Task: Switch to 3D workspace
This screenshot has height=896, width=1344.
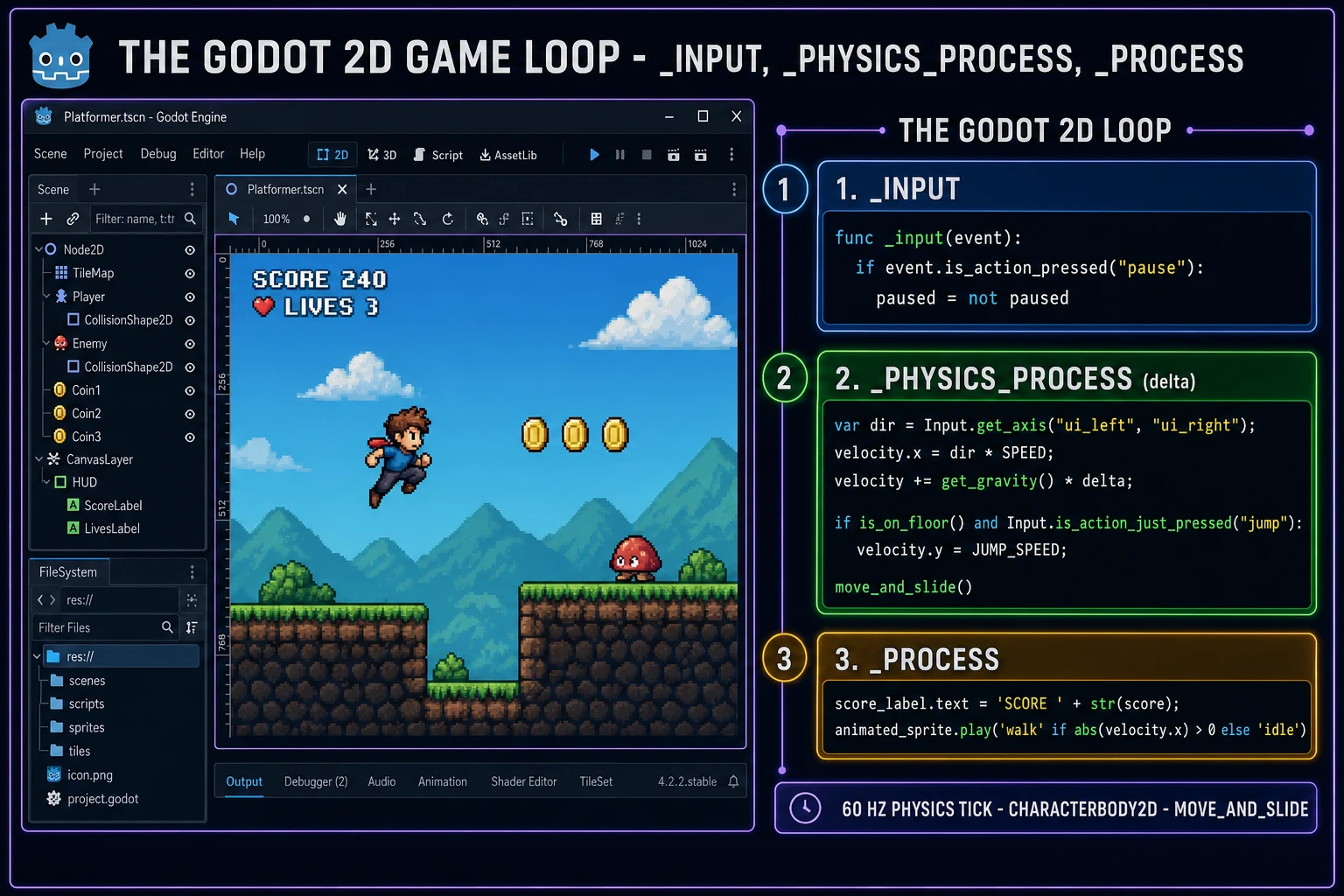Action: 381,155
